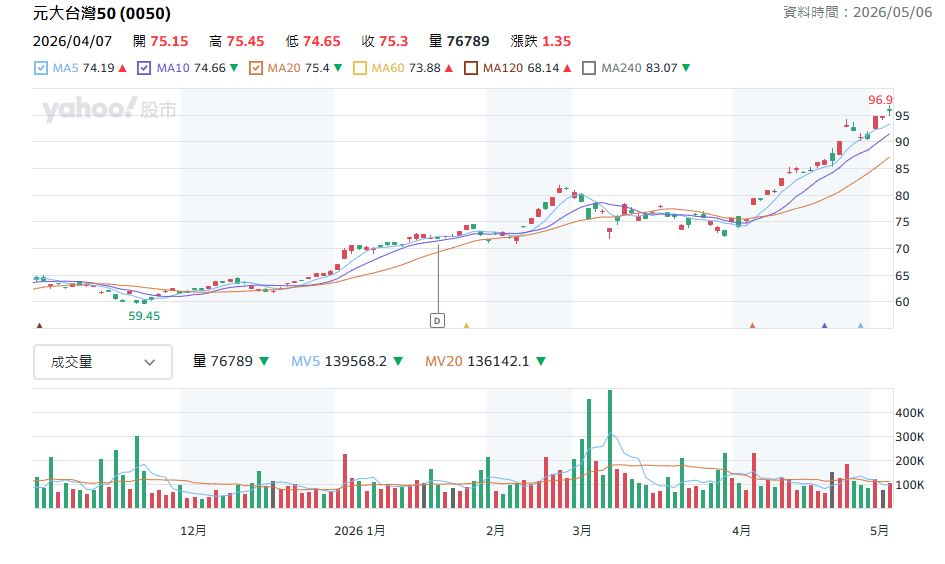Click the 2026 1月 axis label
Screen dimensions: 945x564
(x=360, y=531)
